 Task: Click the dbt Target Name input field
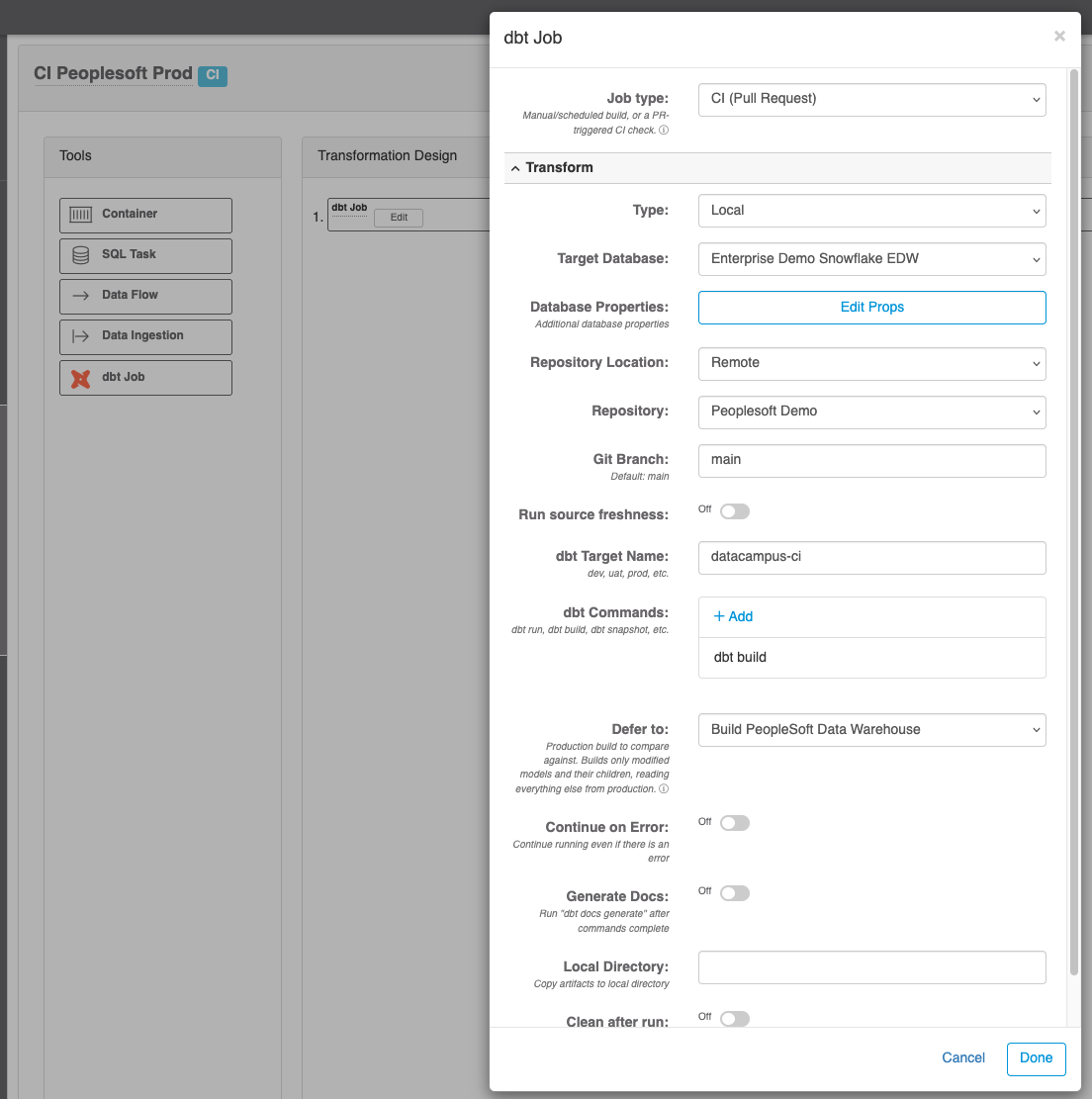point(871,557)
